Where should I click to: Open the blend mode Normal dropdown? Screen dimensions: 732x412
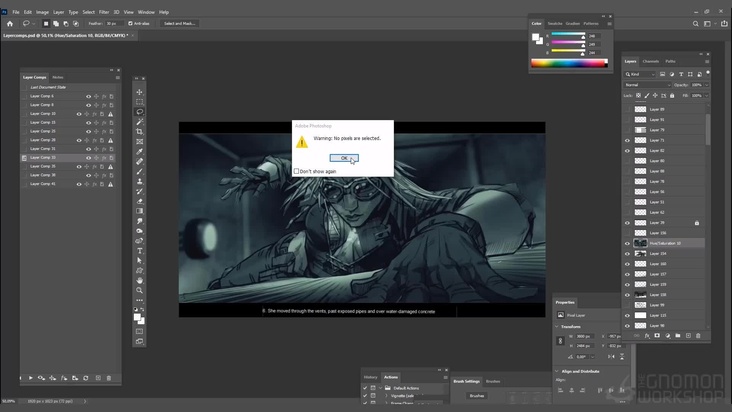(x=646, y=85)
